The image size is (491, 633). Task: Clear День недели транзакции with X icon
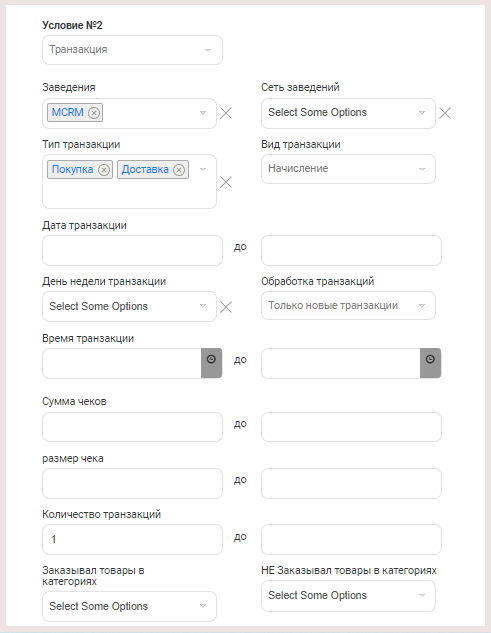pos(226,307)
